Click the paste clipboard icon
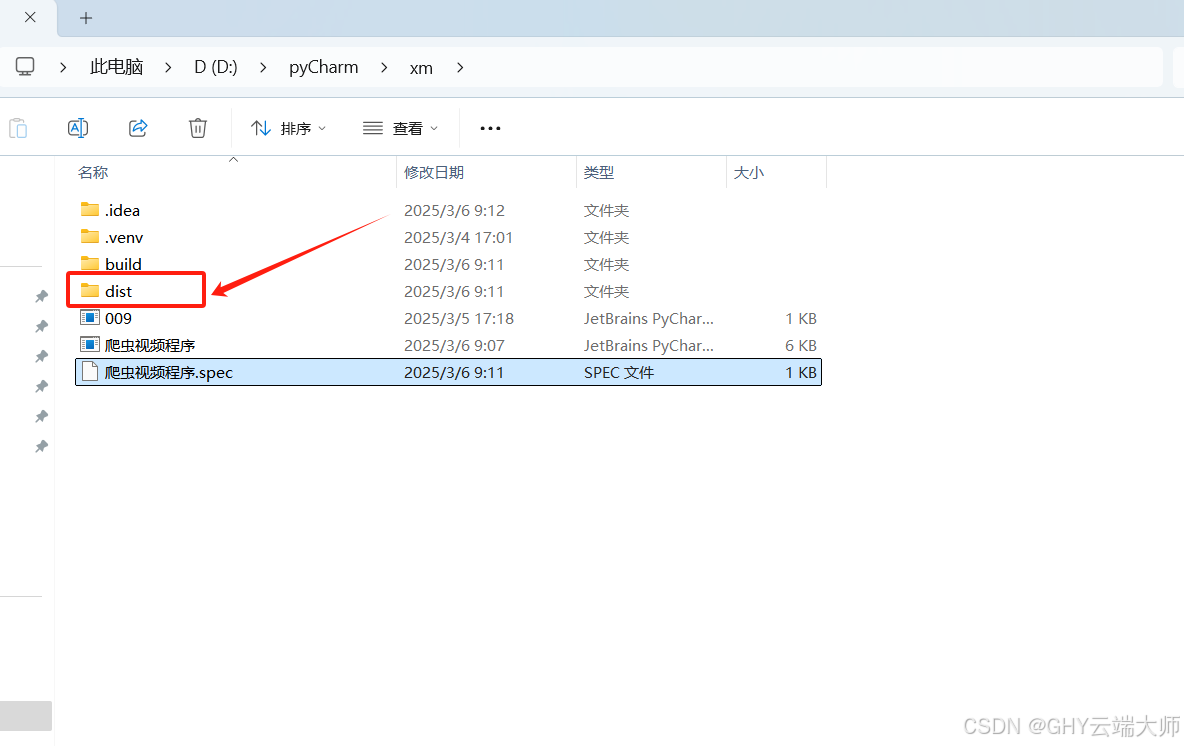 [x=18, y=128]
